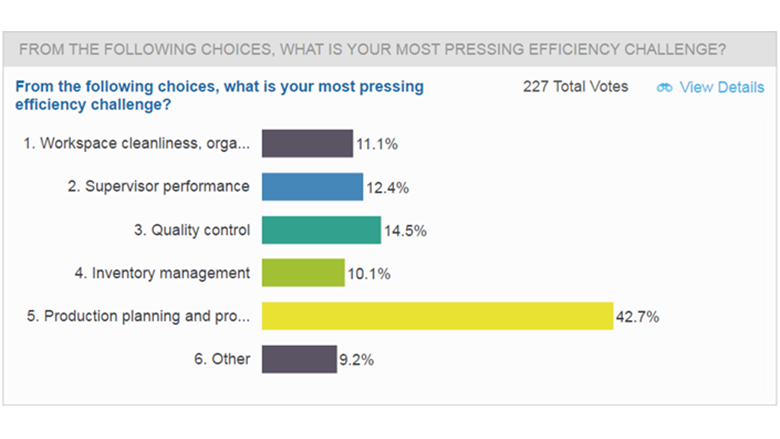Click the blue Supervisor performance bar
The image size is (780, 439).
312,186
